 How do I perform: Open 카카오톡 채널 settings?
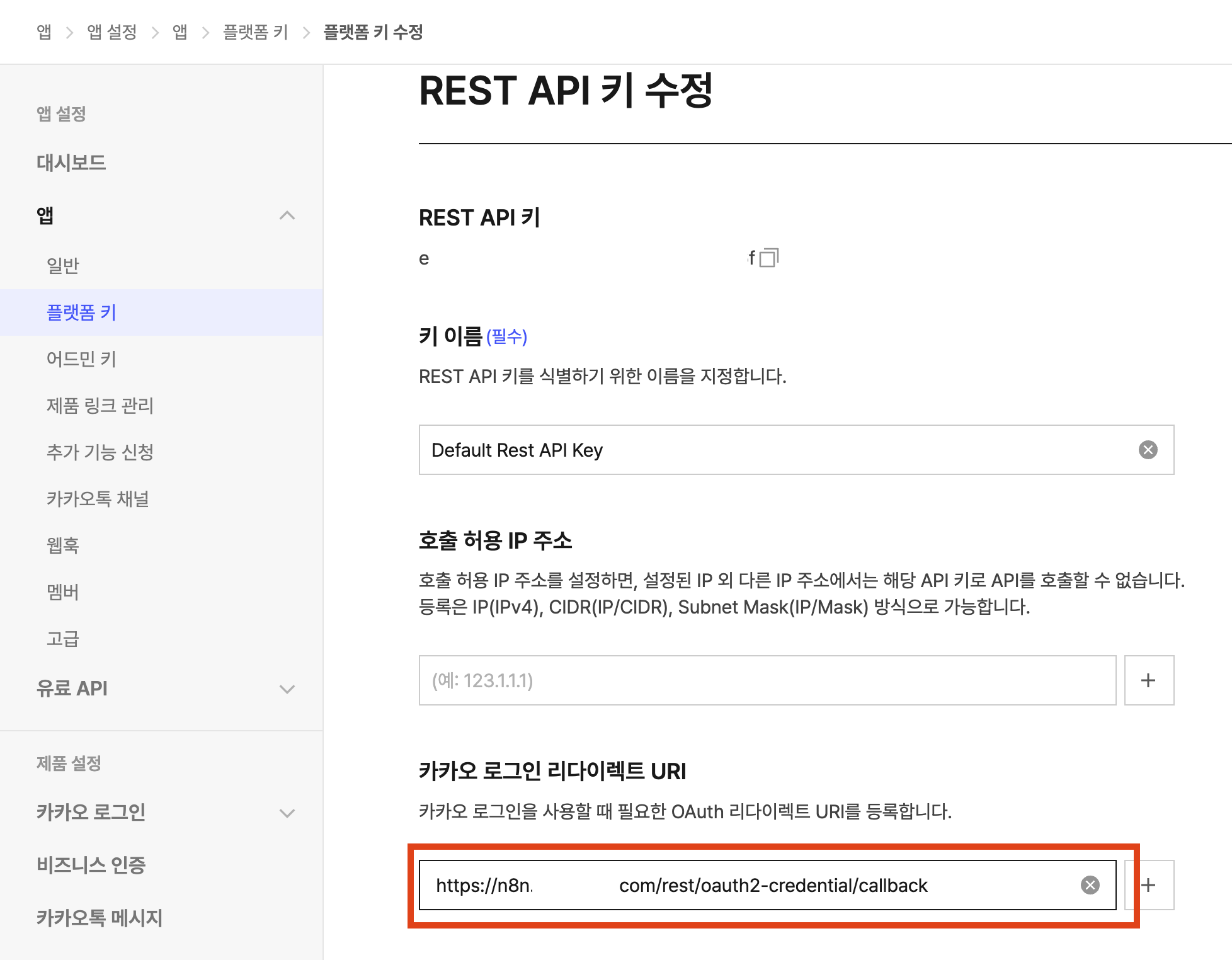click(98, 499)
